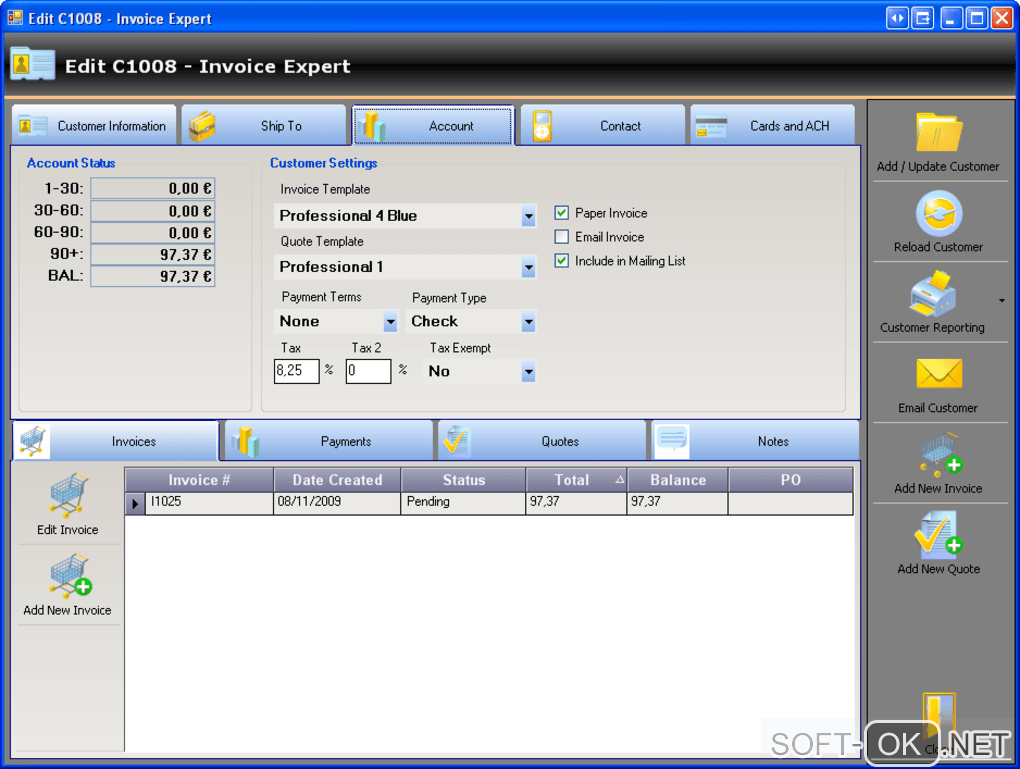Expand the Payment Type dropdown
The image size is (1020, 769).
click(x=528, y=321)
